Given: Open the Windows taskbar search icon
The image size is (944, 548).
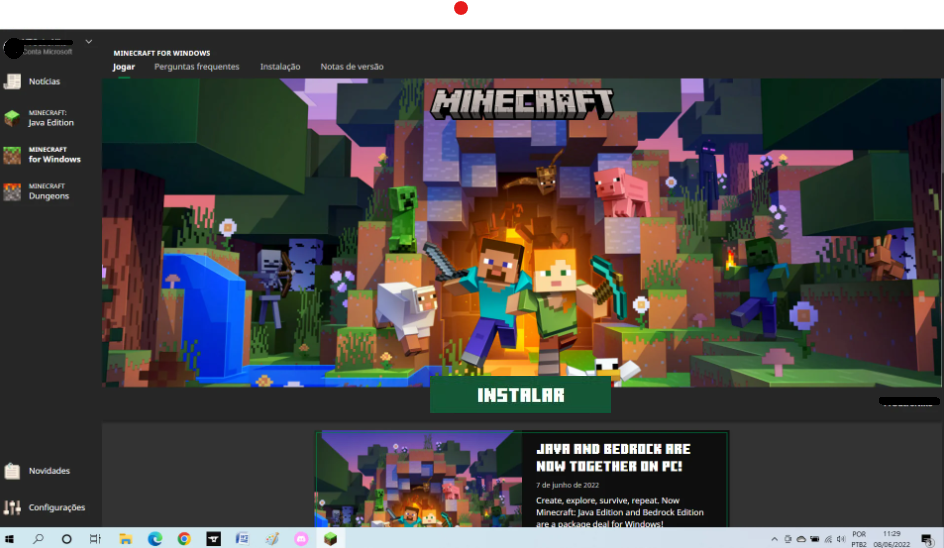Looking at the screenshot, I should click(38, 539).
